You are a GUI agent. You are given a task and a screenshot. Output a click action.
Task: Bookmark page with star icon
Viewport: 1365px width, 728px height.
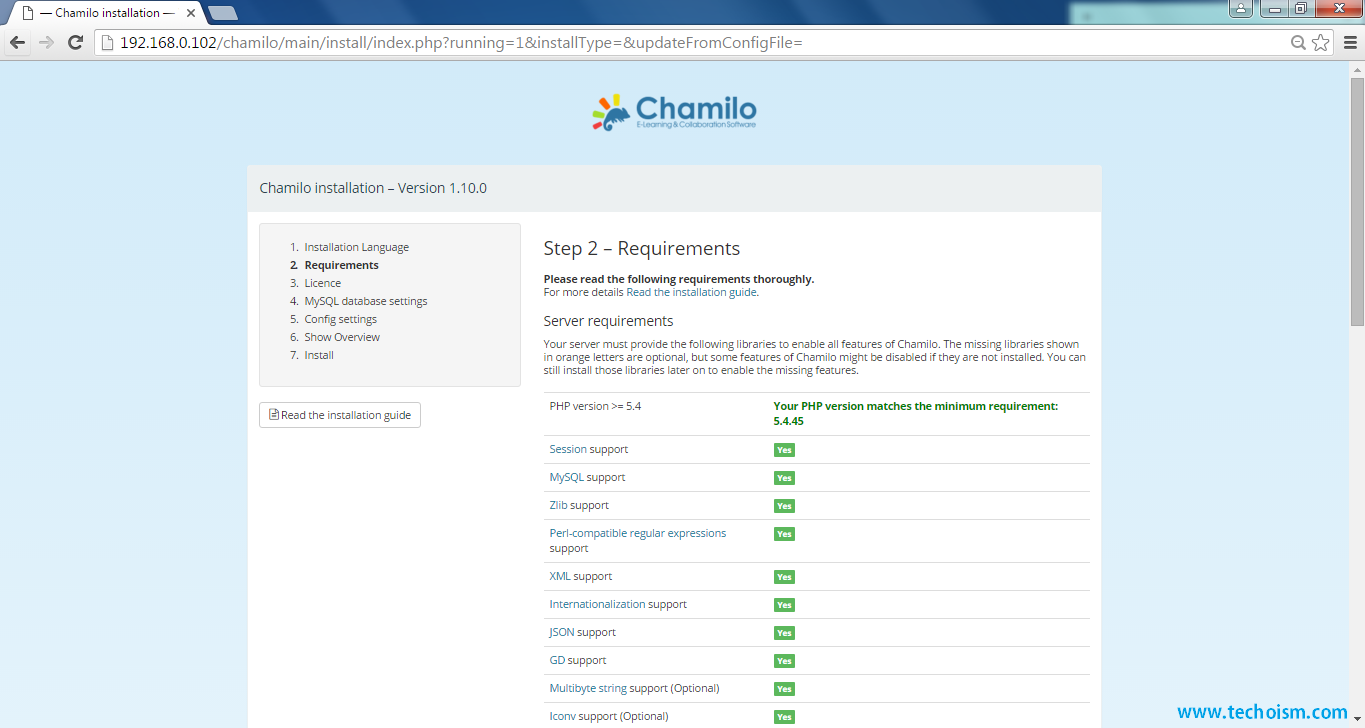click(x=1321, y=42)
